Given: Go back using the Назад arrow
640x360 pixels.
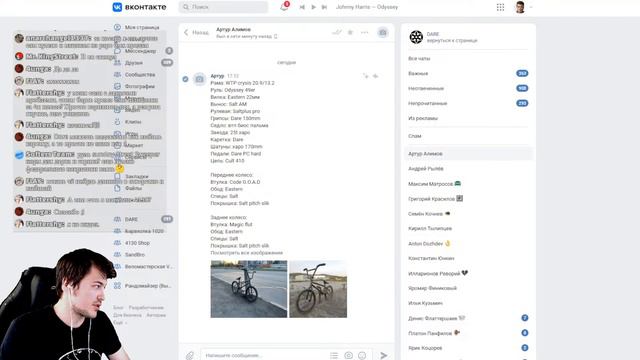Looking at the screenshot, I should click(x=196, y=32).
